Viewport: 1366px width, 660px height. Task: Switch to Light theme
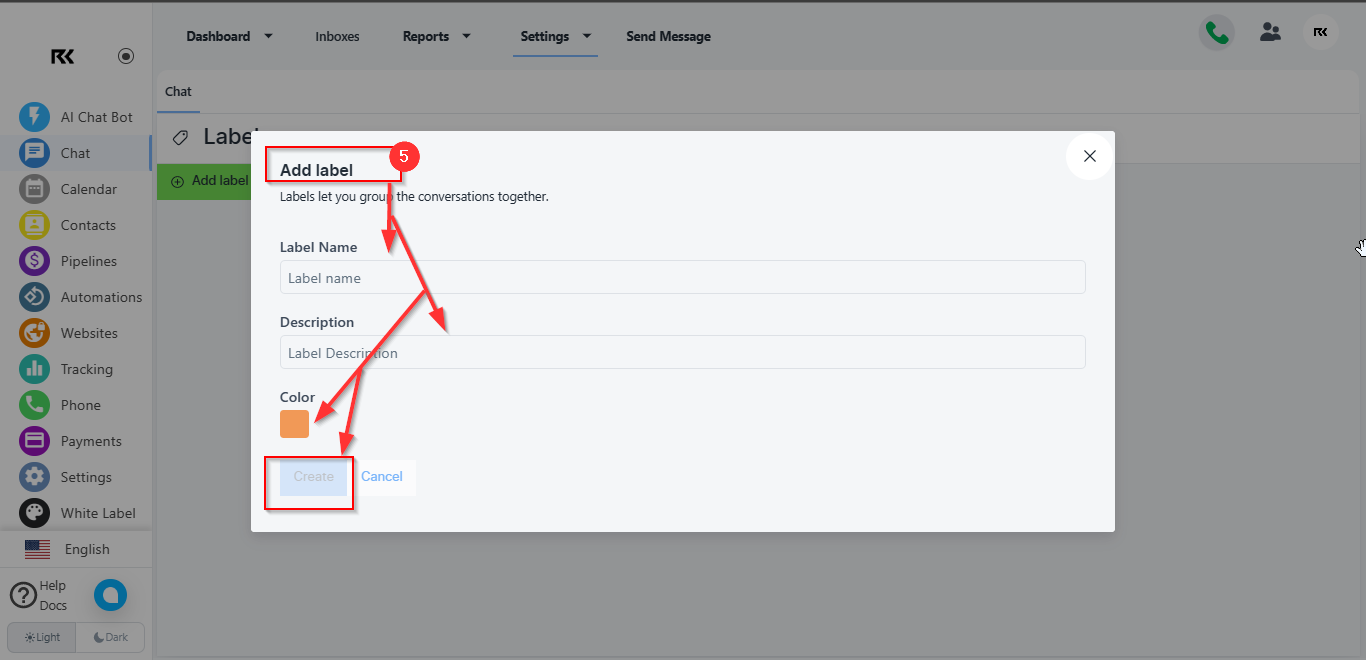42,637
